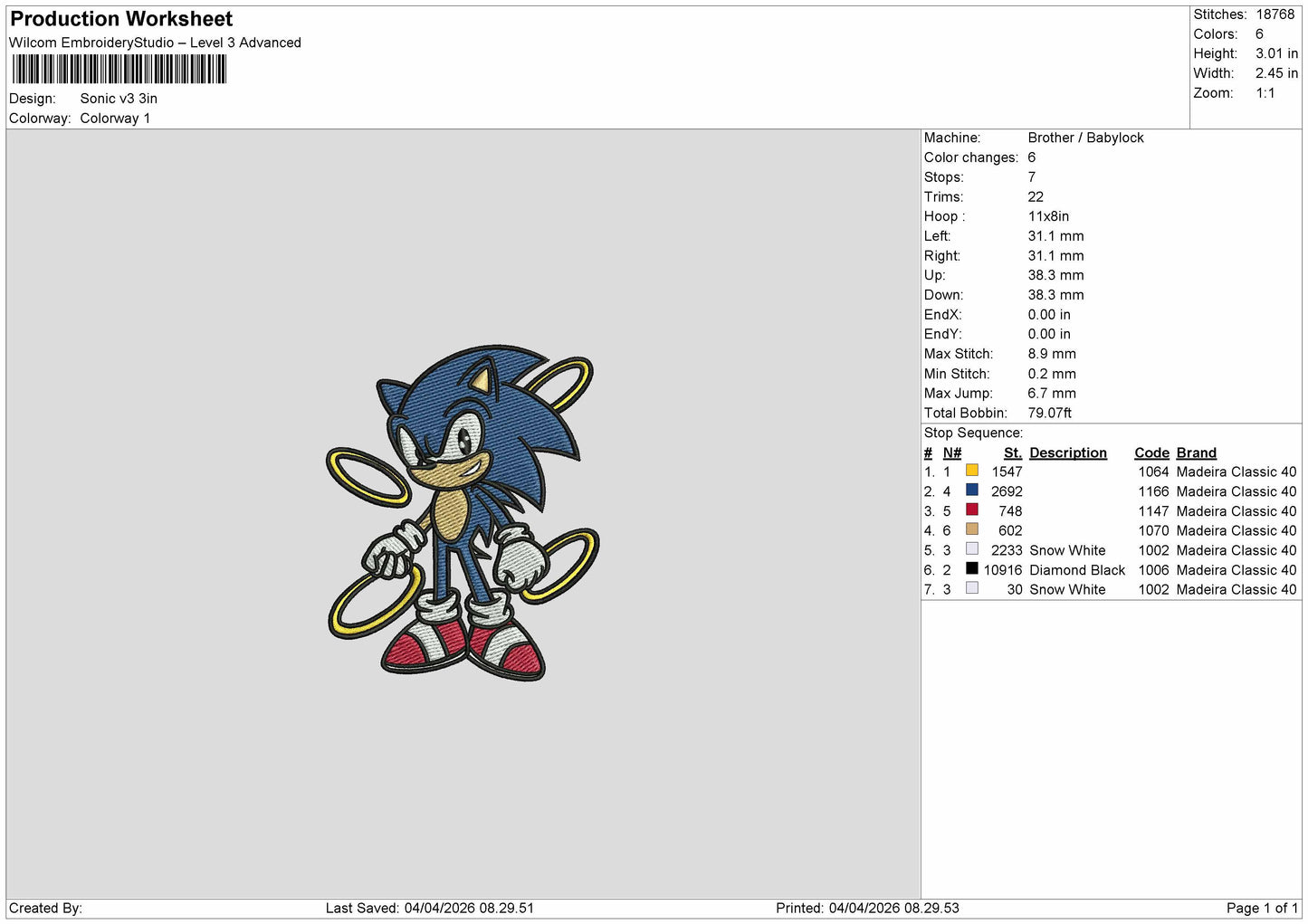
Task: Click the Trims value 22
Action: pyautogui.click(x=1036, y=196)
